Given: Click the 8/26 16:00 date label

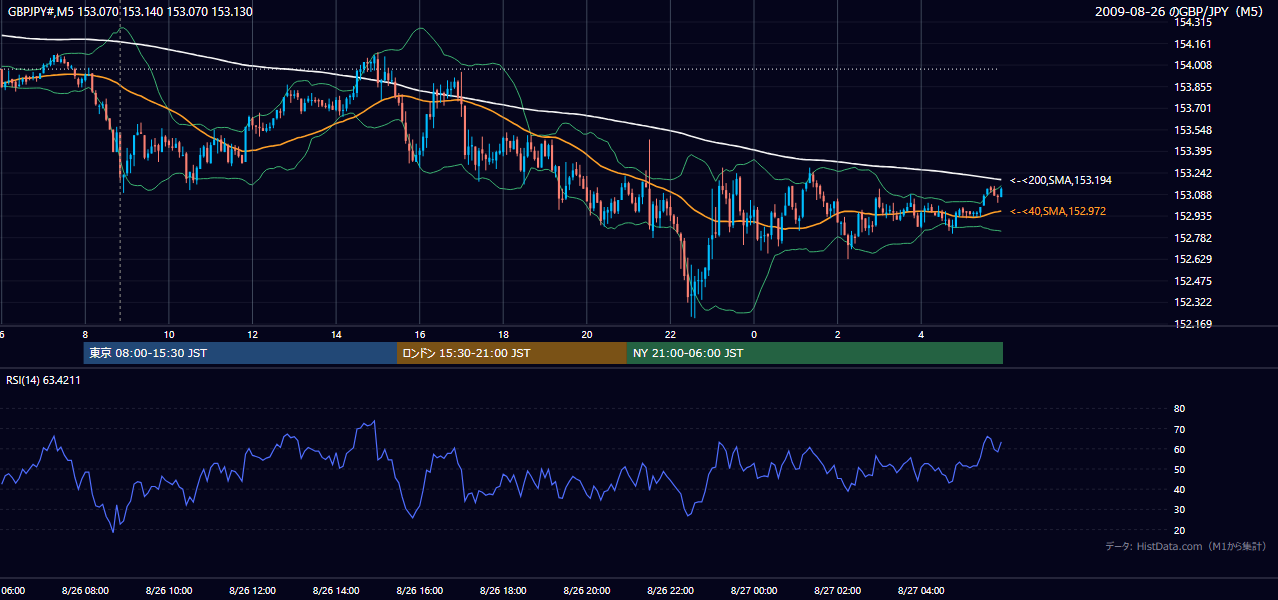Looking at the screenshot, I should (x=420, y=591).
